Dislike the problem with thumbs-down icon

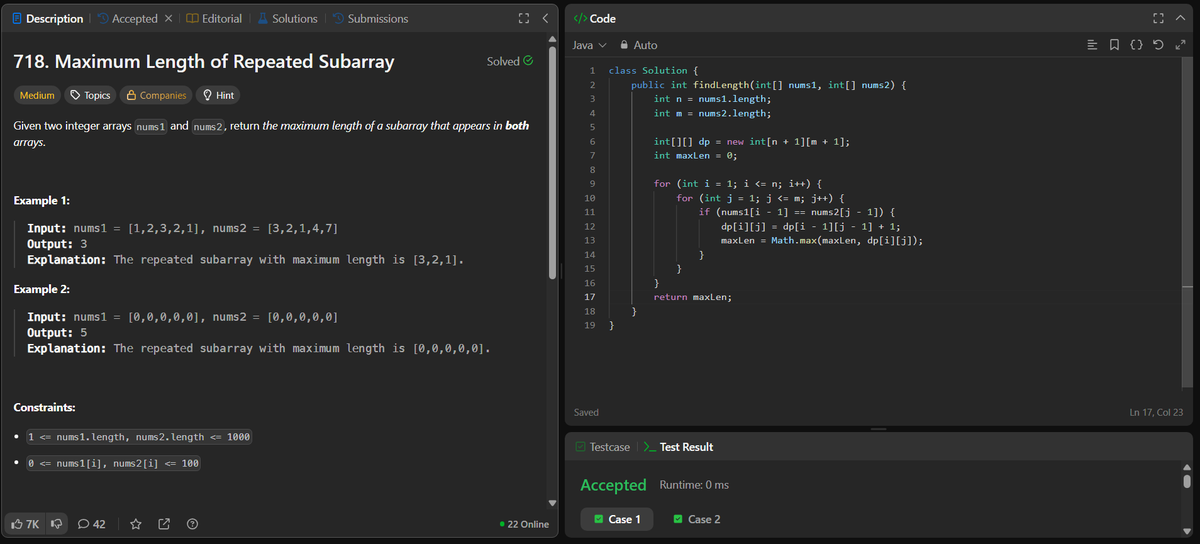[56, 523]
